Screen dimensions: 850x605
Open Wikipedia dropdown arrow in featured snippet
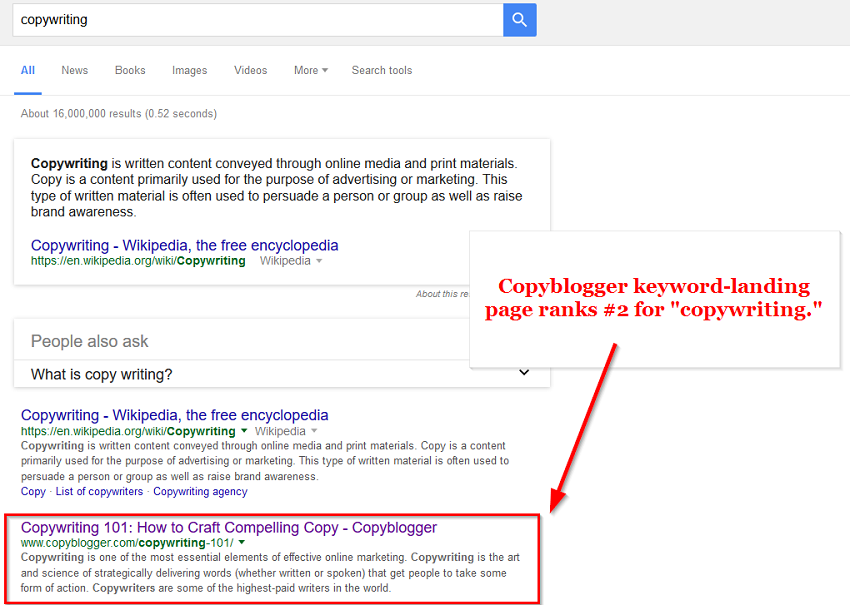click(x=319, y=261)
